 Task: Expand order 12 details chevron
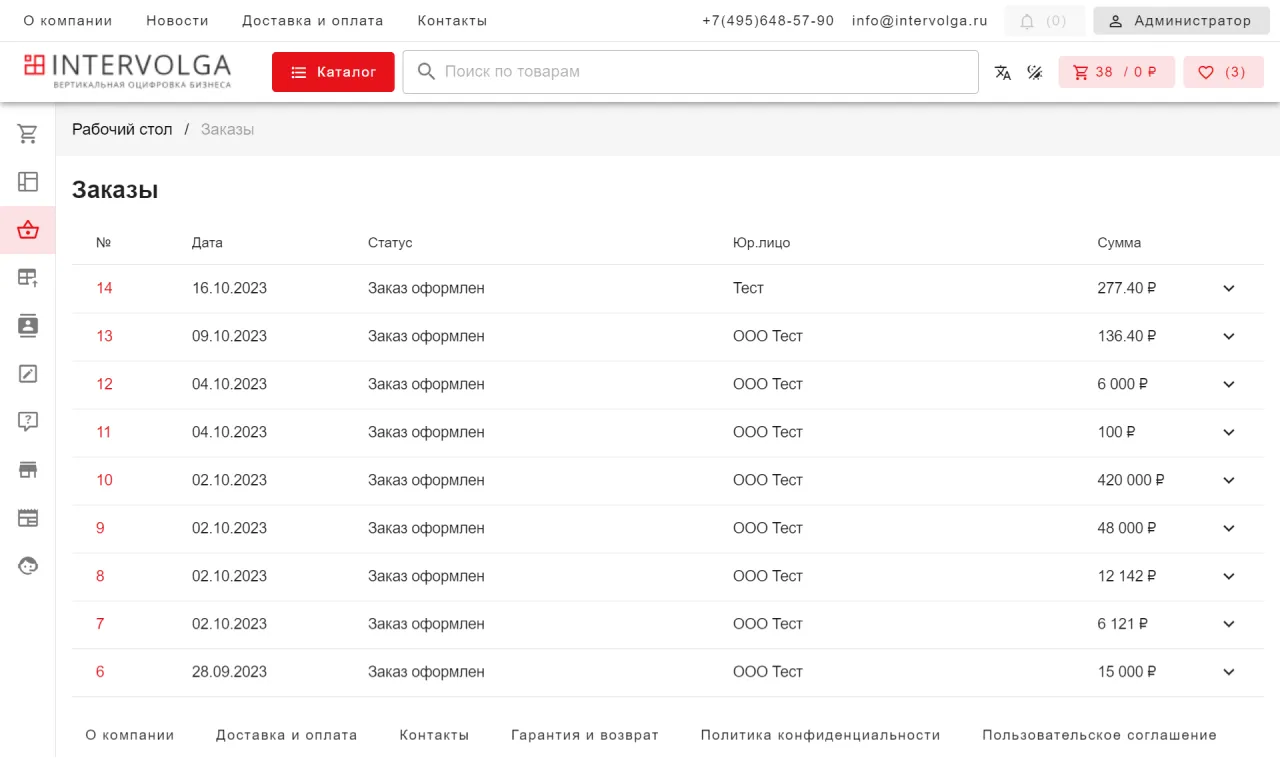tap(1229, 384)
